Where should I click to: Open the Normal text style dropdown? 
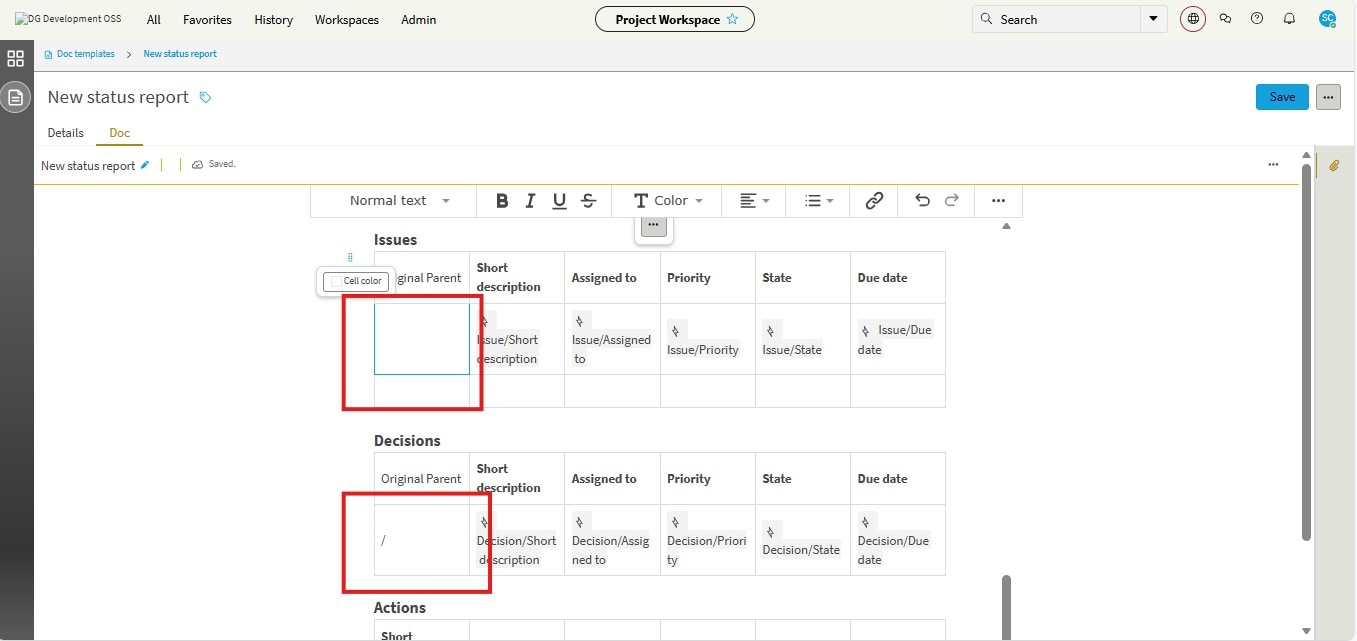(x=398, y=201)
